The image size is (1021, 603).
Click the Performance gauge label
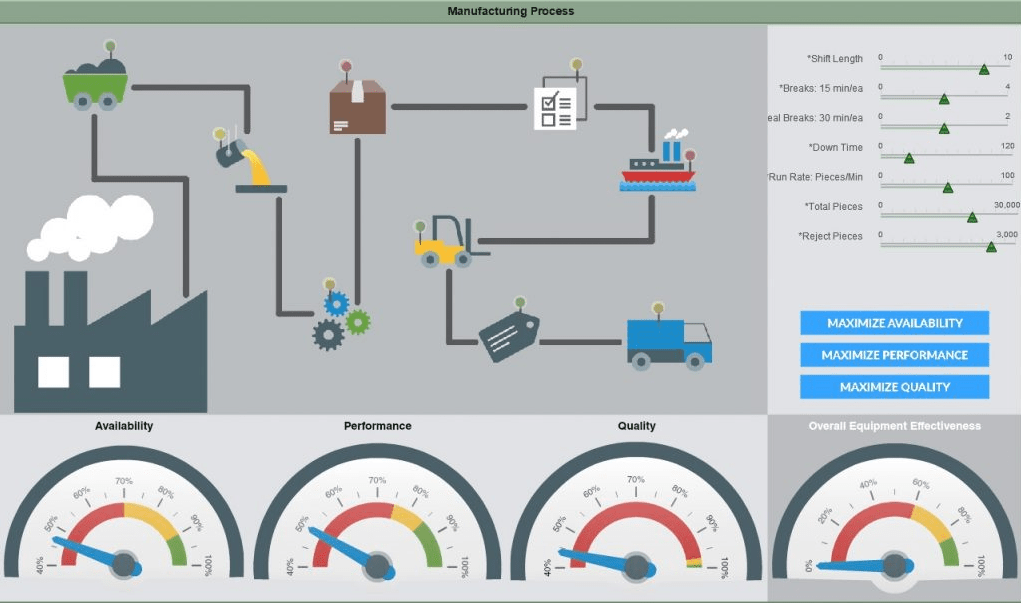[378, 426]
